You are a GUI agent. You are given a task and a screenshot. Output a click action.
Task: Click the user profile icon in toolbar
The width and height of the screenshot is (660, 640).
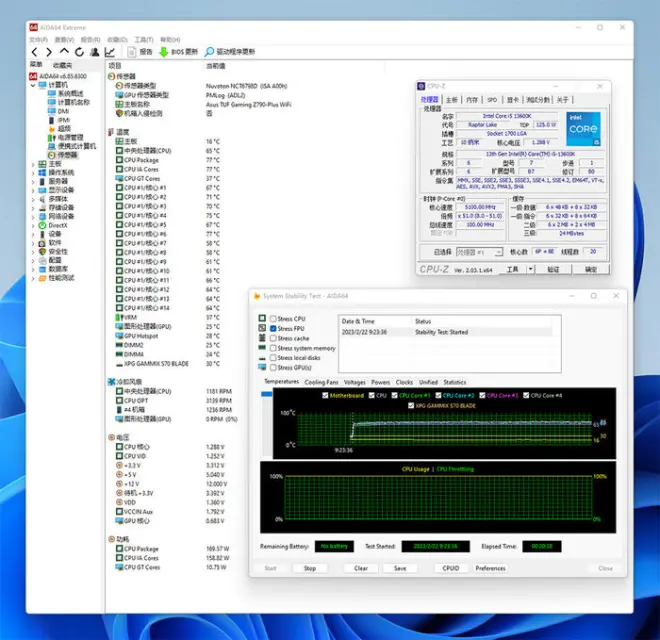pos(94,51)
